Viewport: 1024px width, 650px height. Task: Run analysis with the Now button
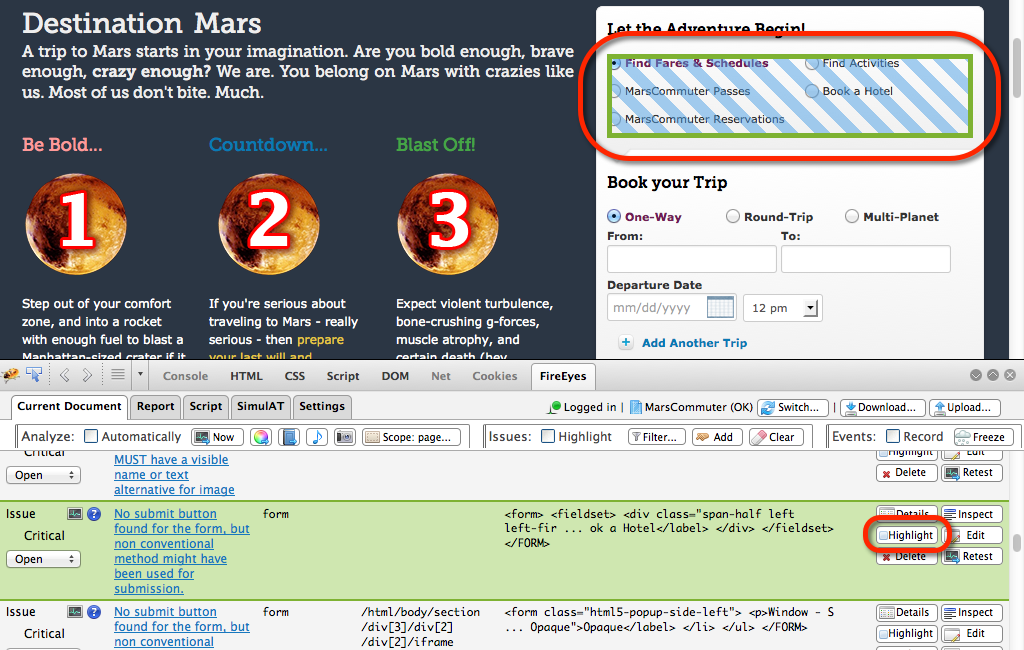[x=217, y=437]
